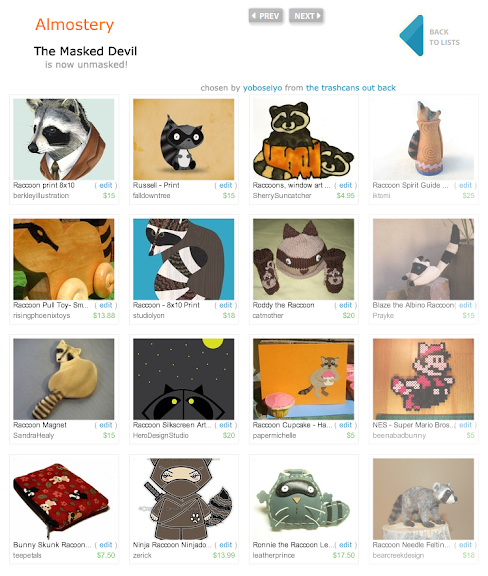
Task: Edit the Raccoon Silkscreen Art listing
Action: pos(226,425)
